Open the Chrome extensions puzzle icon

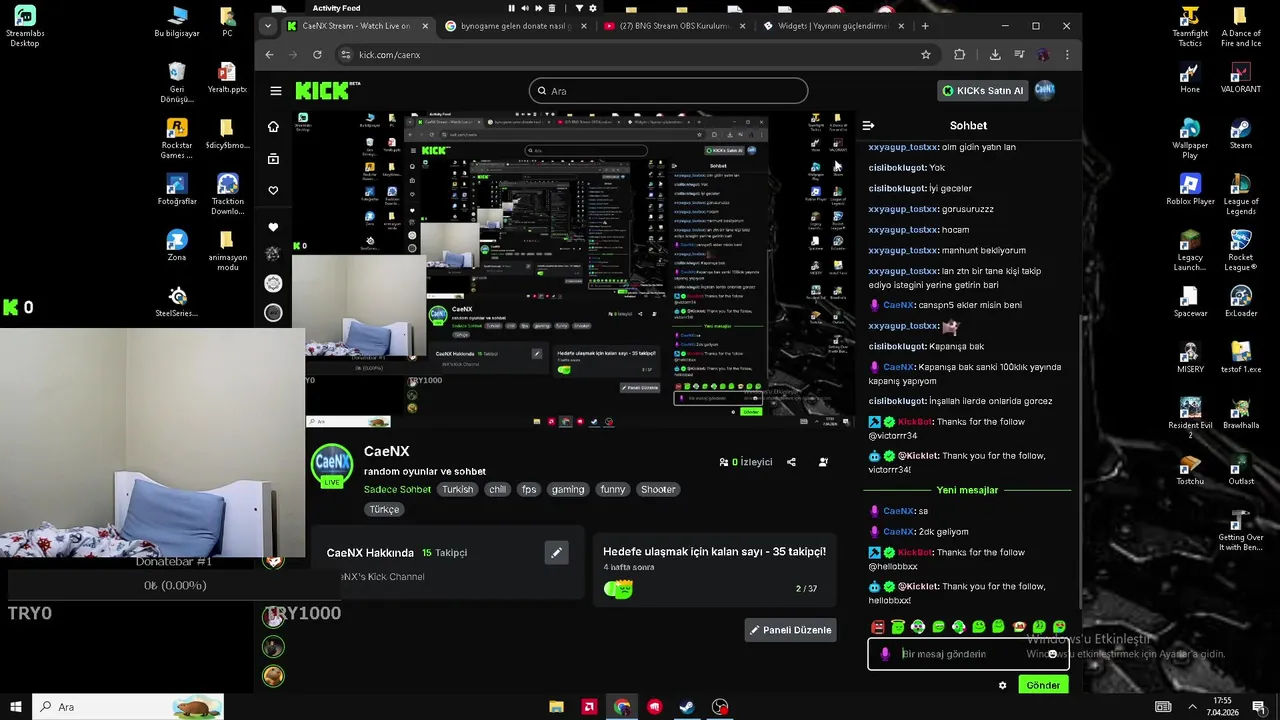960,55
